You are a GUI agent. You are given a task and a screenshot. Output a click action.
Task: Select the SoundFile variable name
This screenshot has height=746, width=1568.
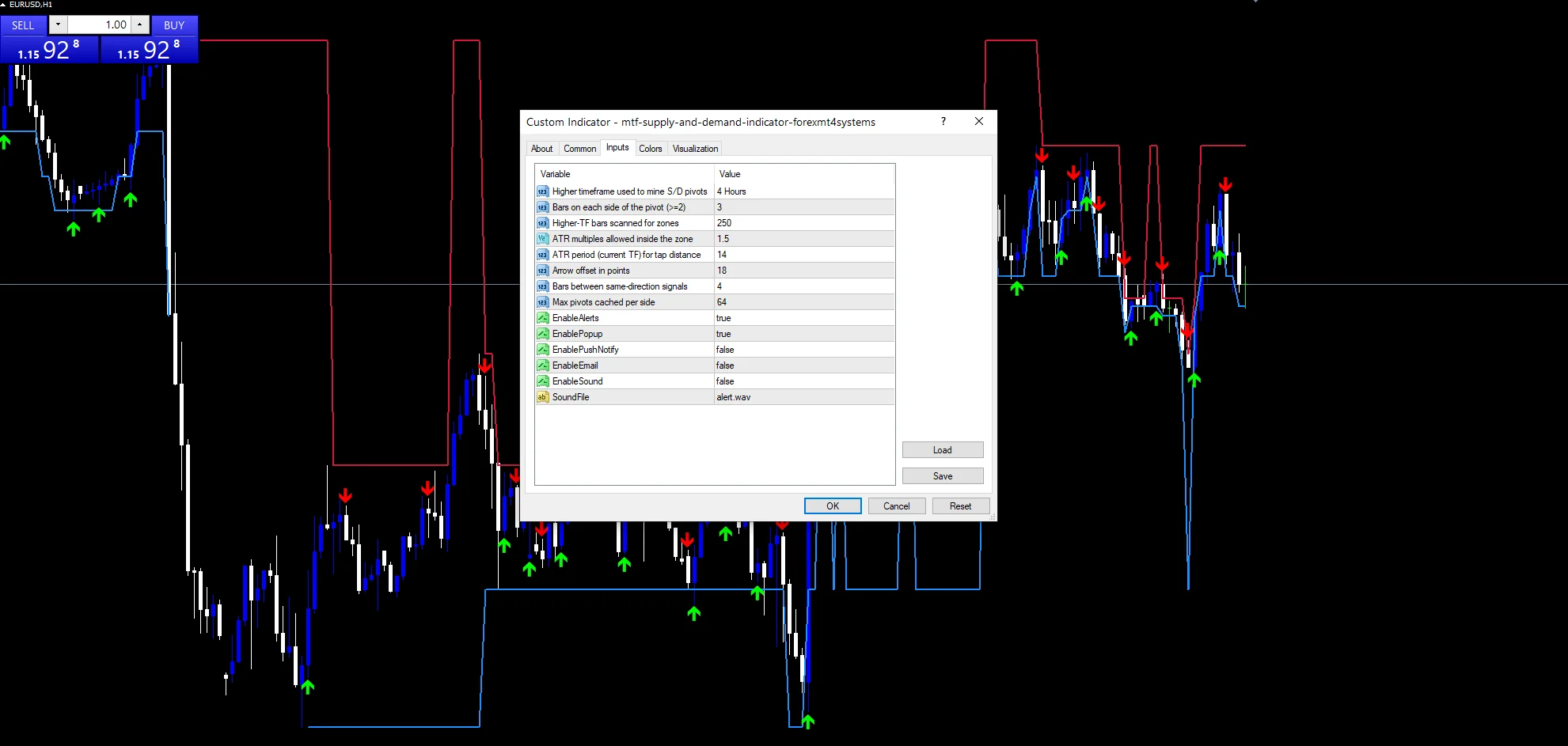click(x=571, y=397)
